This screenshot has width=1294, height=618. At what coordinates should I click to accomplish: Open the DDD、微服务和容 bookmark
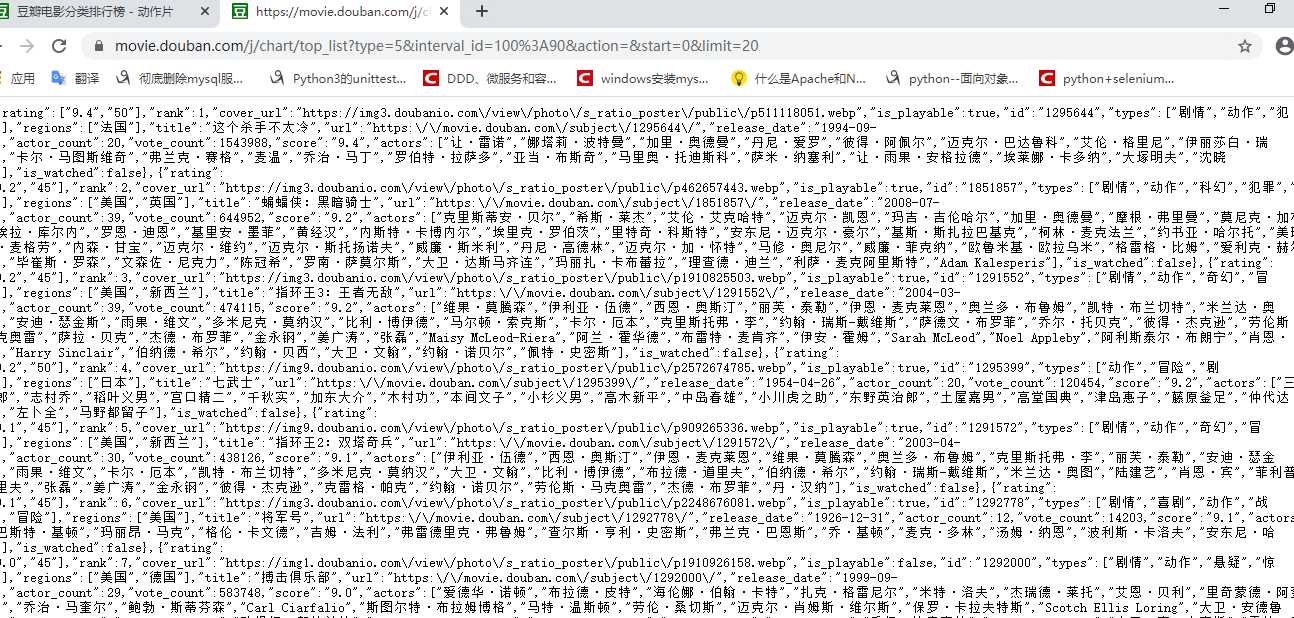[x=490, y=78]
